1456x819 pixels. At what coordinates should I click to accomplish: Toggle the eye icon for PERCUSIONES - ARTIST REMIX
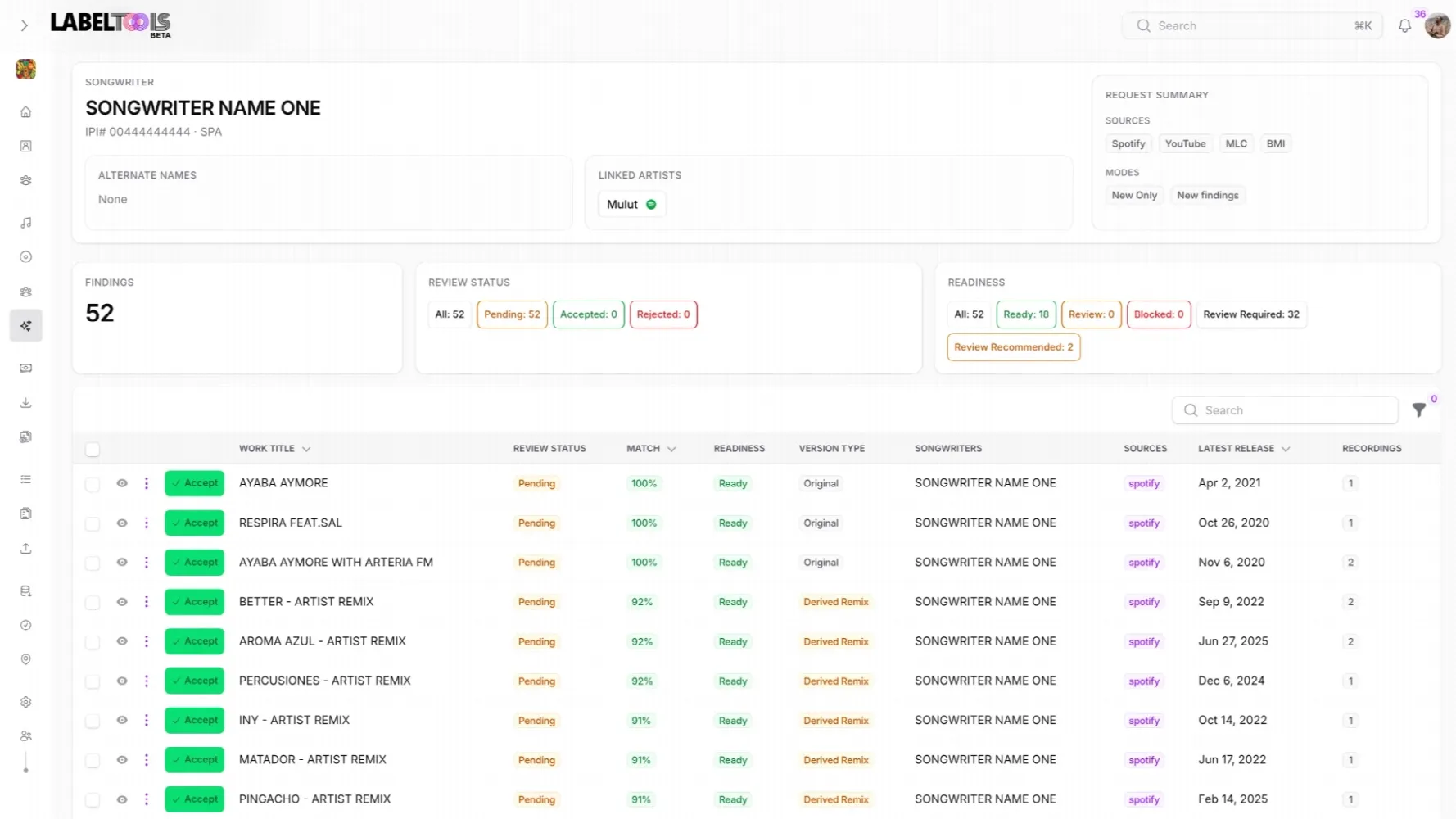click(122, 681)
